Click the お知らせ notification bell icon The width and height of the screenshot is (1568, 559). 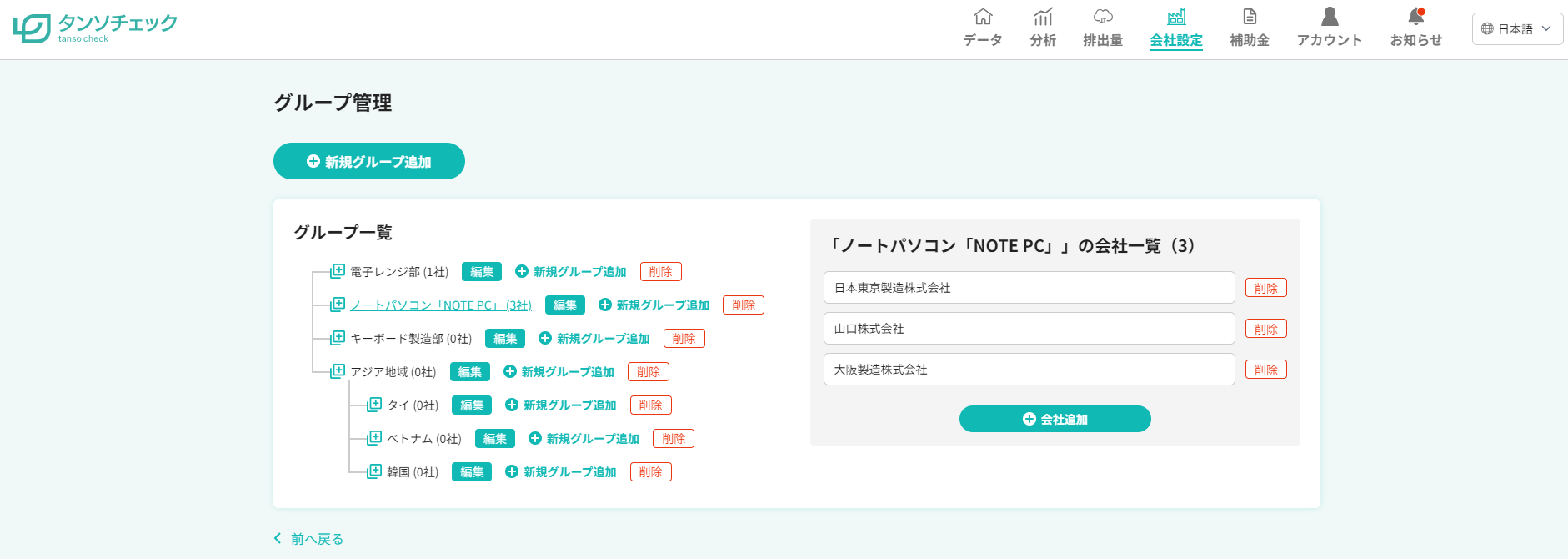point(1415,17)
